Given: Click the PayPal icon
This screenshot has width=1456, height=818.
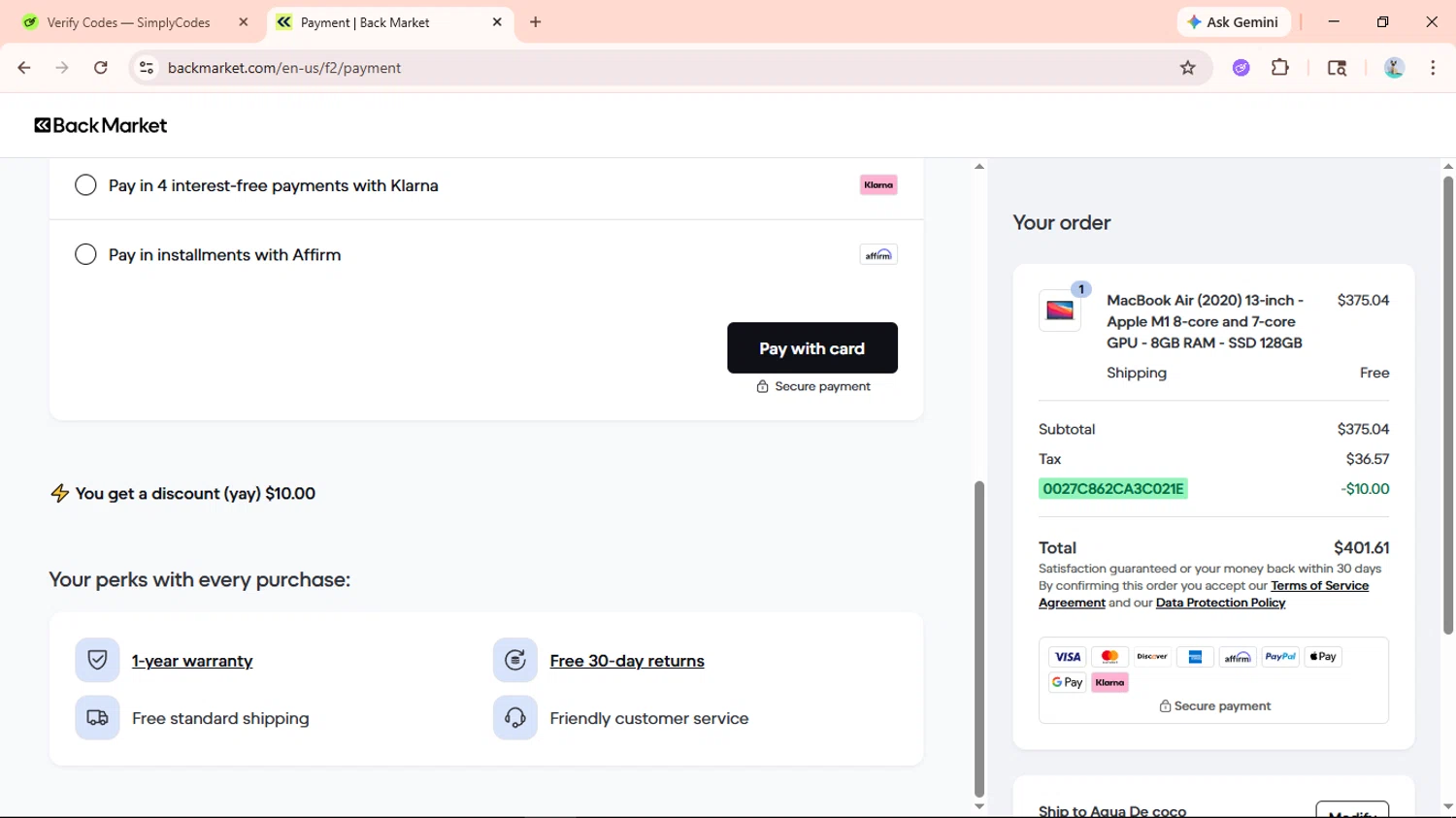Looking at the screenshot, I should pos(1280,657).
